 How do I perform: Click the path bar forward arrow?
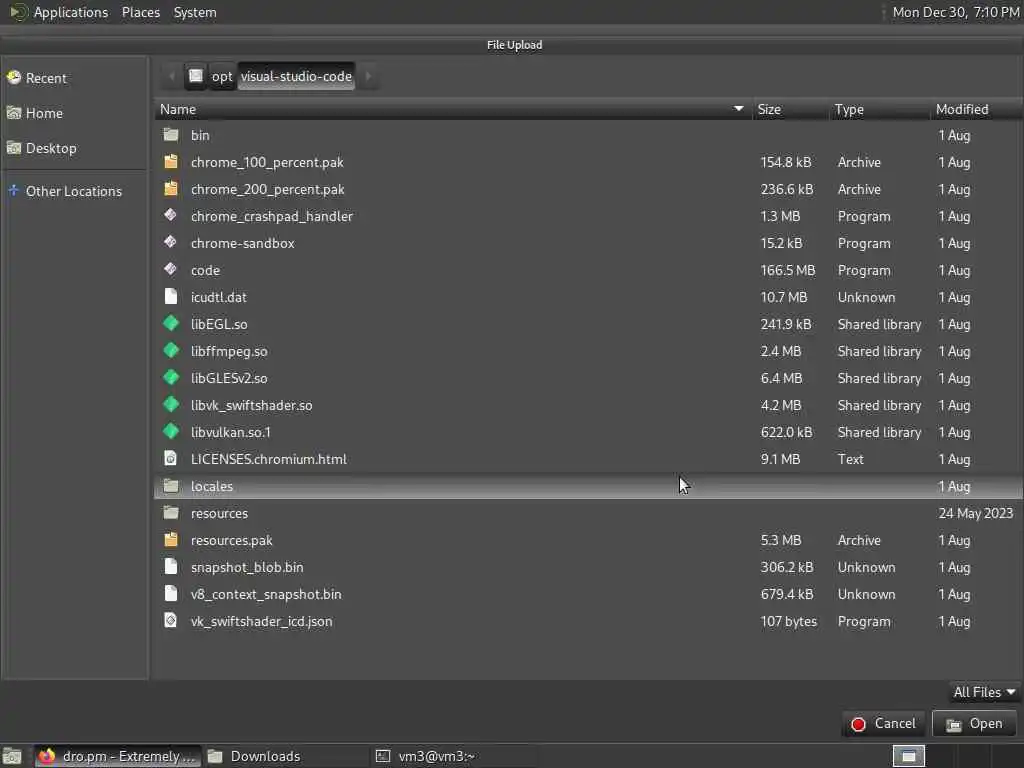[x=368, y=76]
